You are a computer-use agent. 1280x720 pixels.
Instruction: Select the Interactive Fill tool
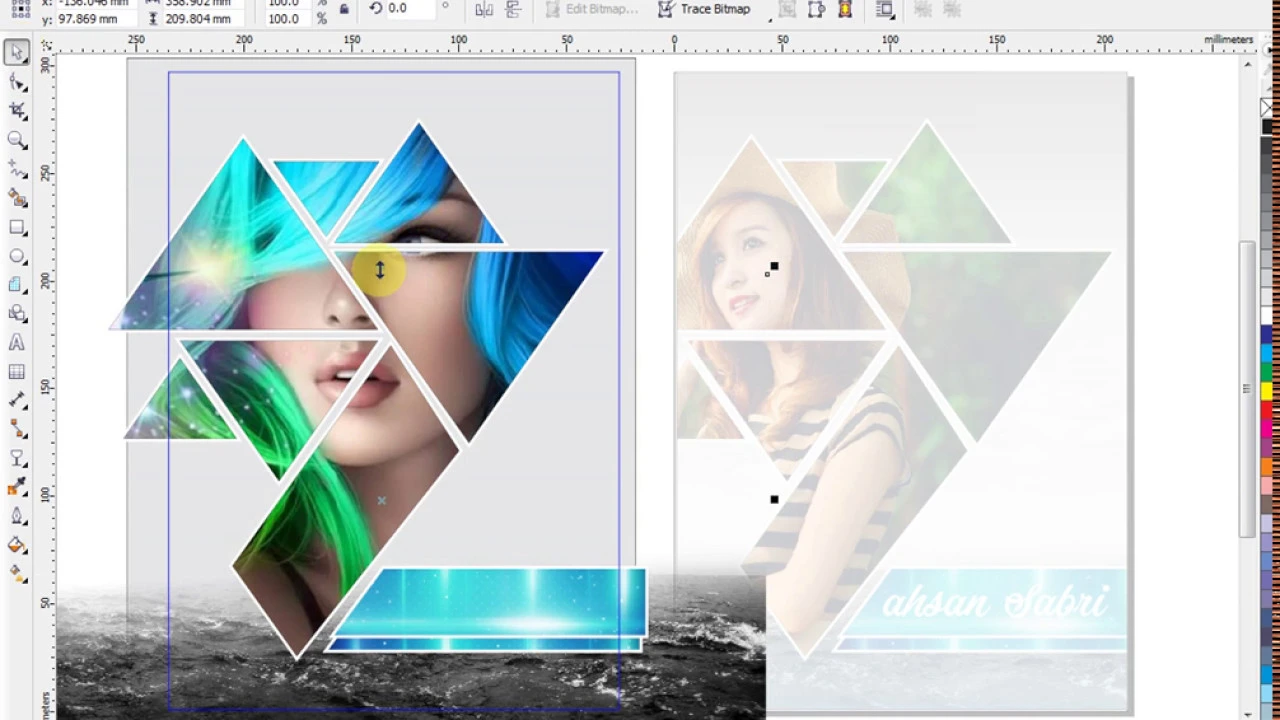(x=17, y=574)
